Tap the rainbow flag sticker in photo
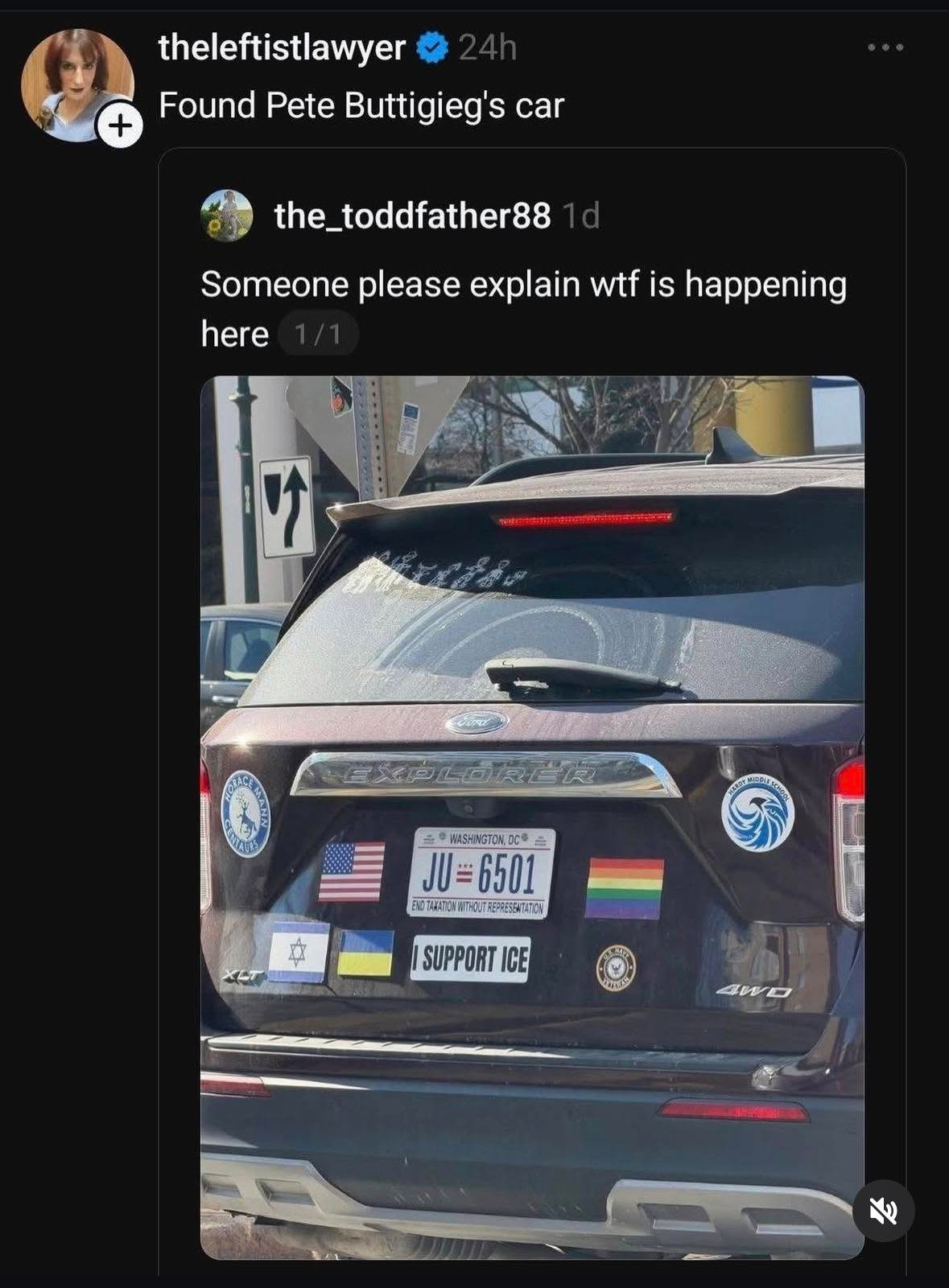 coord(625,888)
